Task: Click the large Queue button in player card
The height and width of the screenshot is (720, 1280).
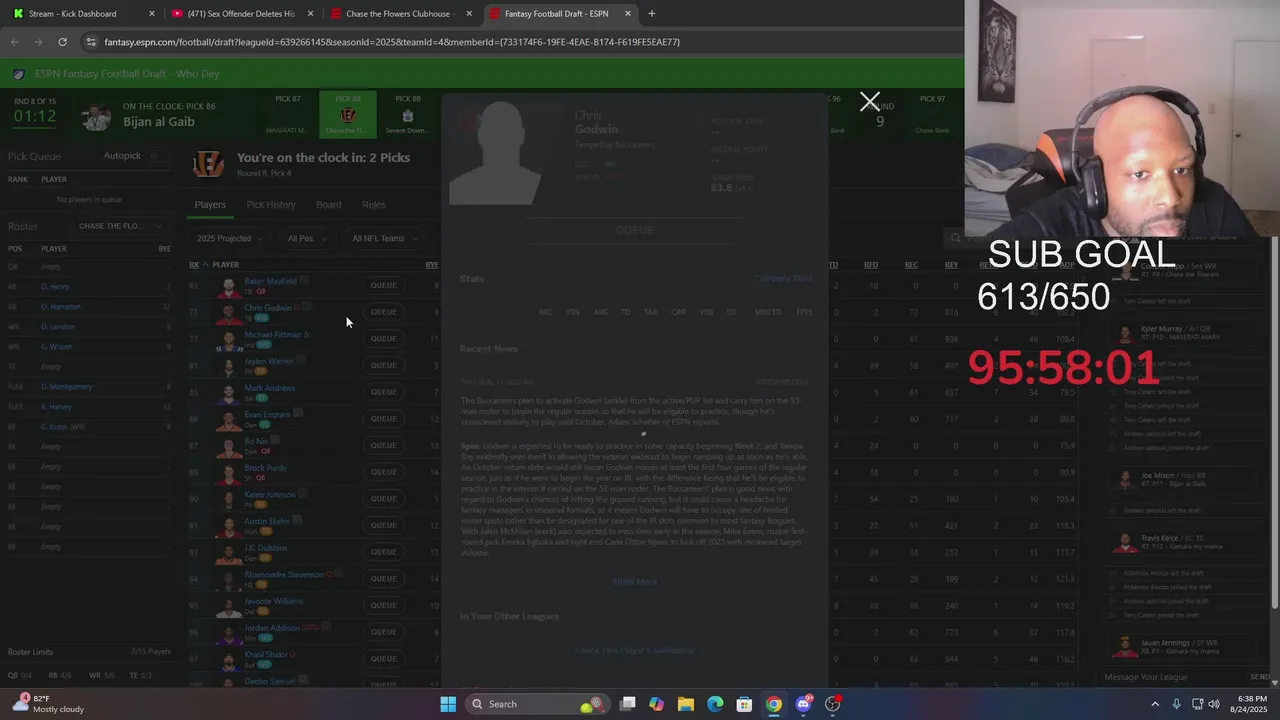Action: 635,230
